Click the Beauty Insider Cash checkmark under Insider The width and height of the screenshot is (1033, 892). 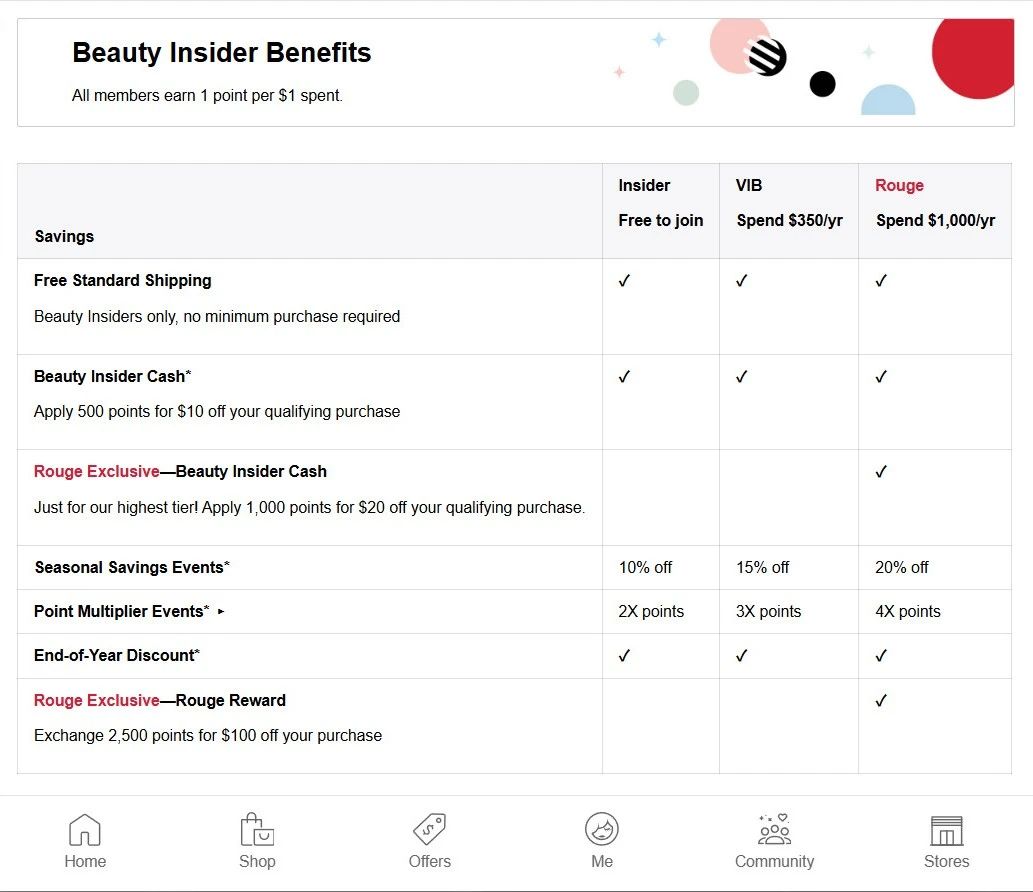[x=624, y=377]
